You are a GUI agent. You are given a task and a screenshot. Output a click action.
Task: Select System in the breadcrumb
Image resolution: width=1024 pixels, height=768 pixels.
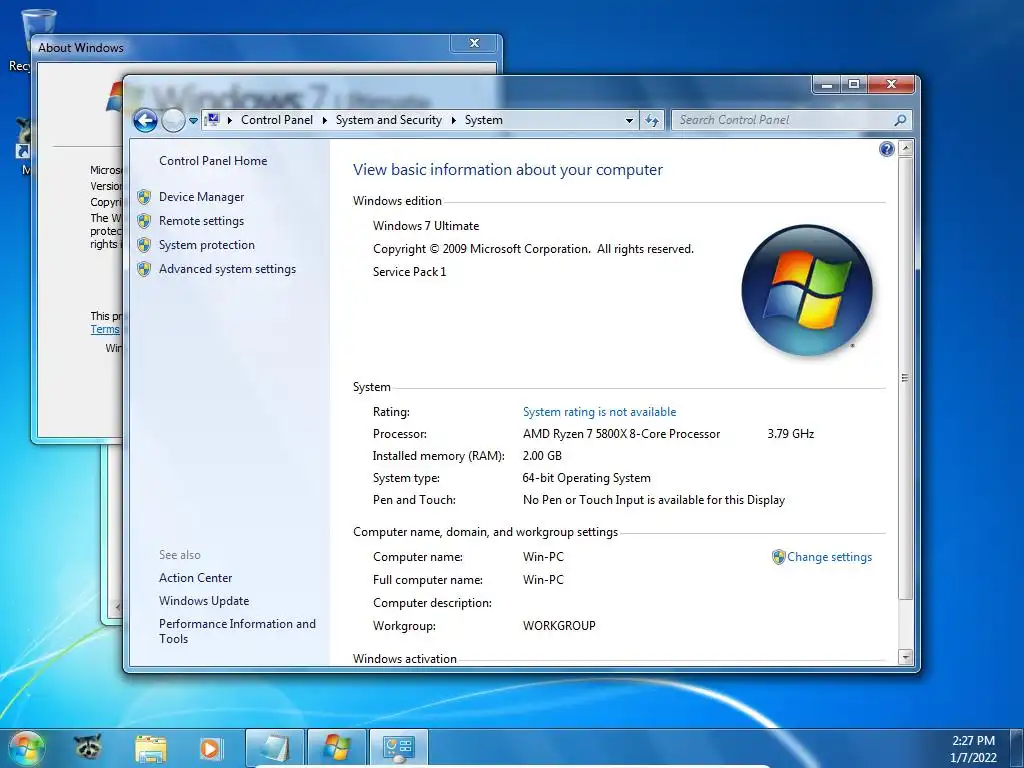(484, 120)
